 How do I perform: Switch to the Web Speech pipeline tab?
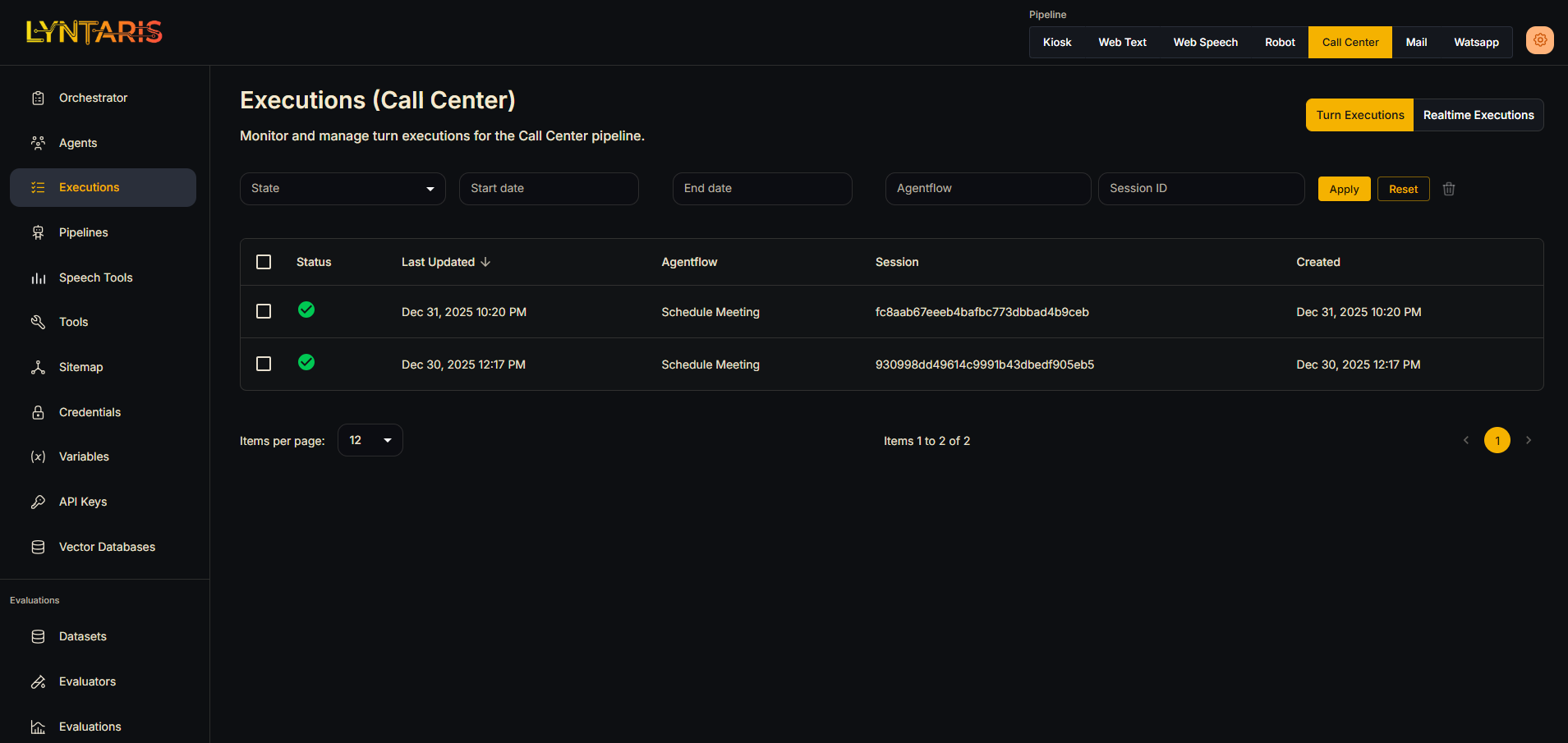tap(1205, 42)
